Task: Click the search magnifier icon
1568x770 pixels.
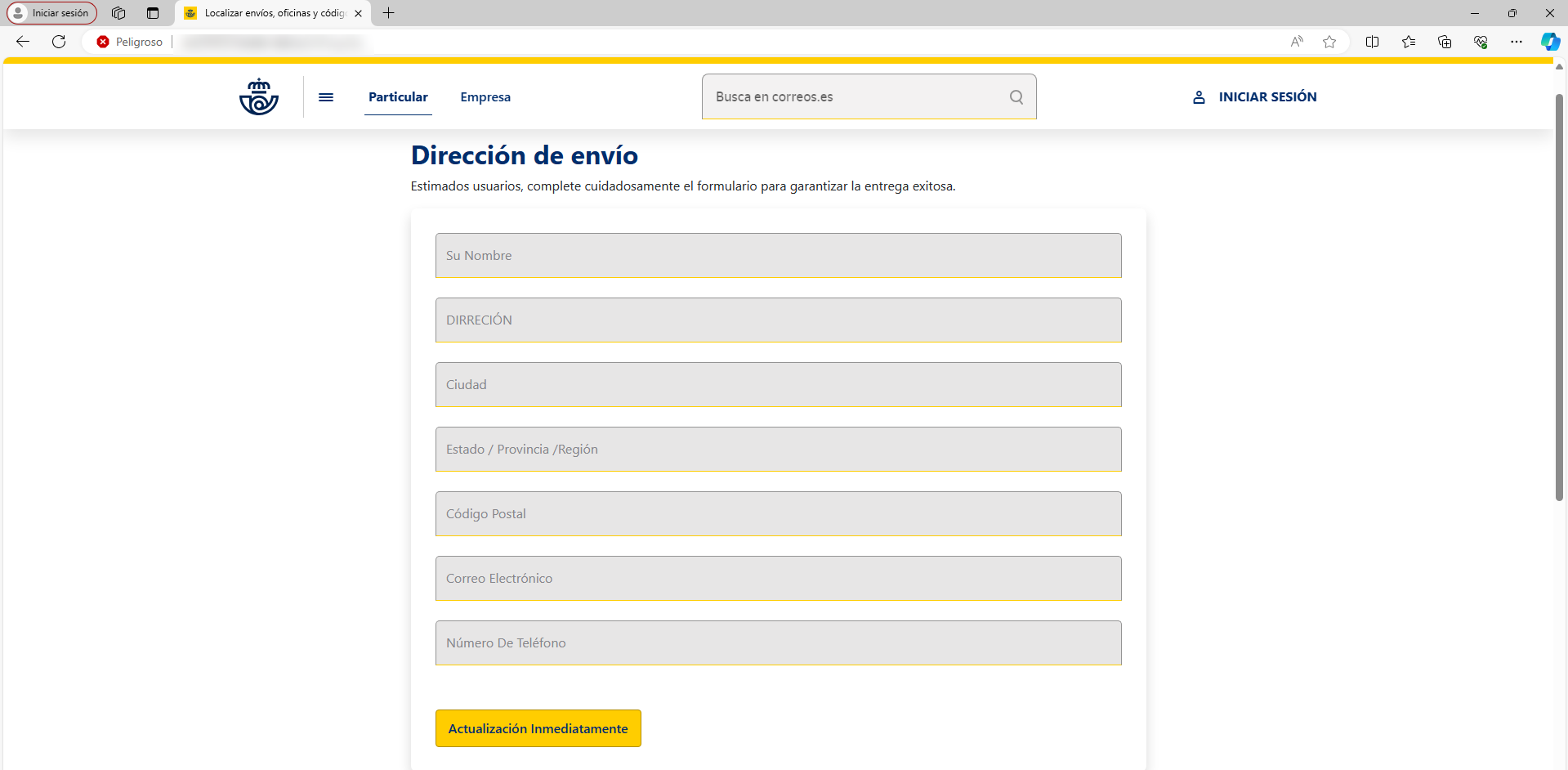Action: [x=1016, y=97]
